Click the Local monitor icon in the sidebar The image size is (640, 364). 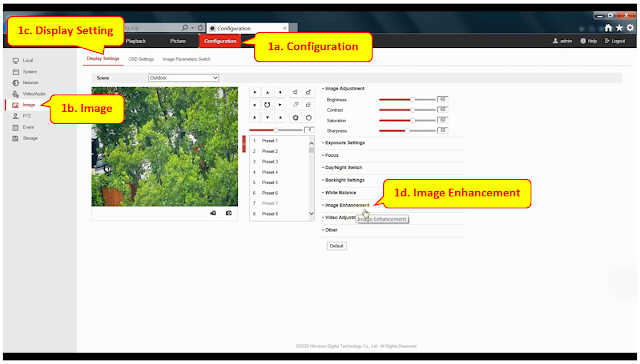(x=16, y=60)
